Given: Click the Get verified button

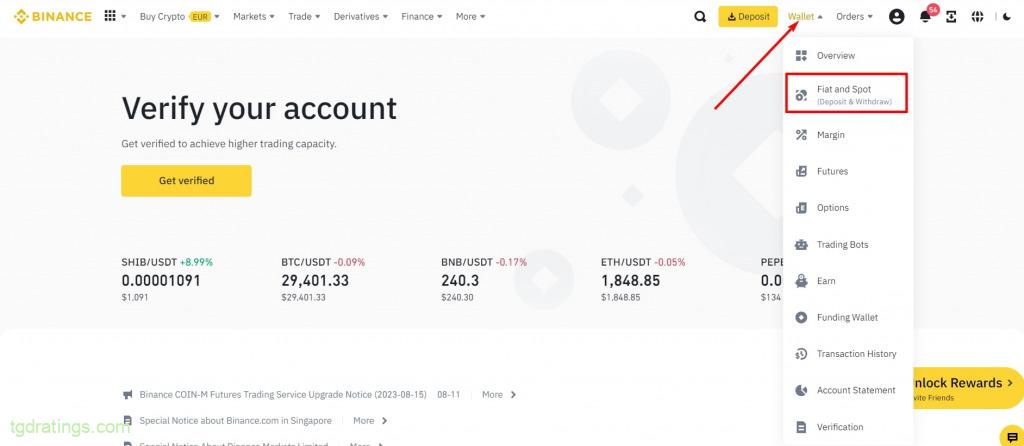Looking at the screenshot, I should pyautogui.click(x=186, y=181).
